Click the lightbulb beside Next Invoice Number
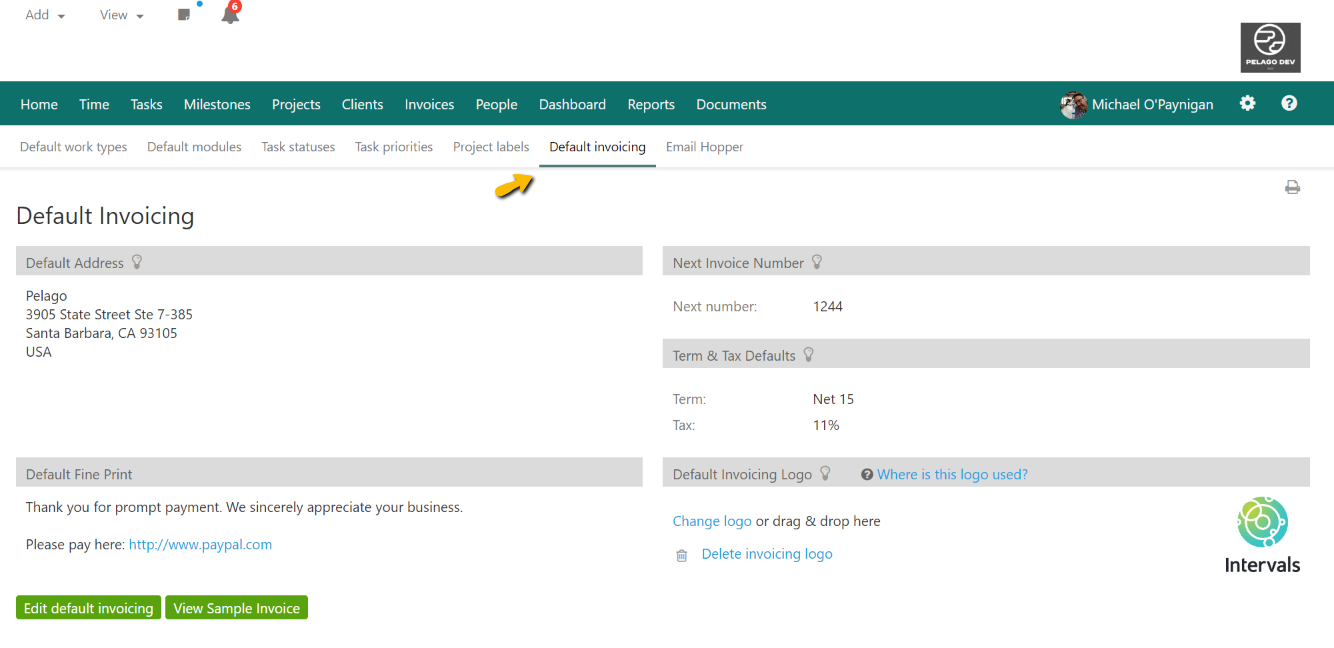 [x=817, y=262]
